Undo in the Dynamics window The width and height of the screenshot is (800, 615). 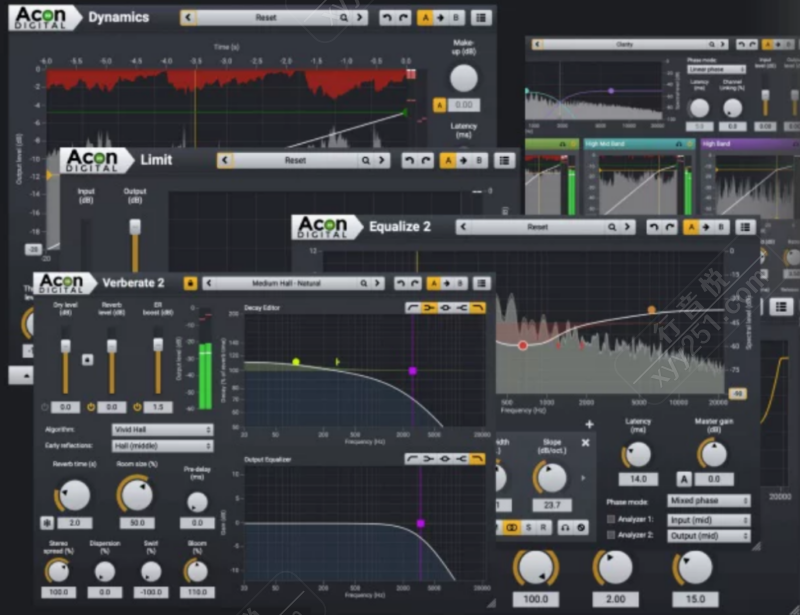pyautogui.click(x=387, y=18)
